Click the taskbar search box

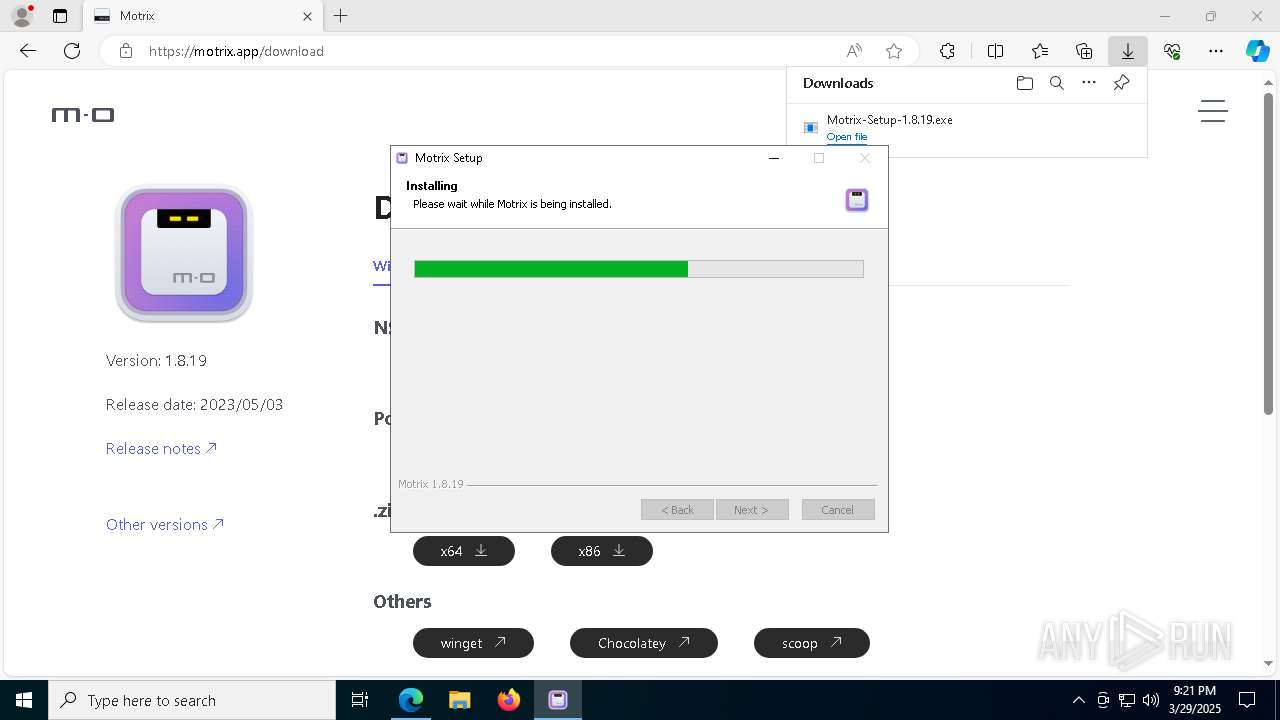click(x=192, y=700)
